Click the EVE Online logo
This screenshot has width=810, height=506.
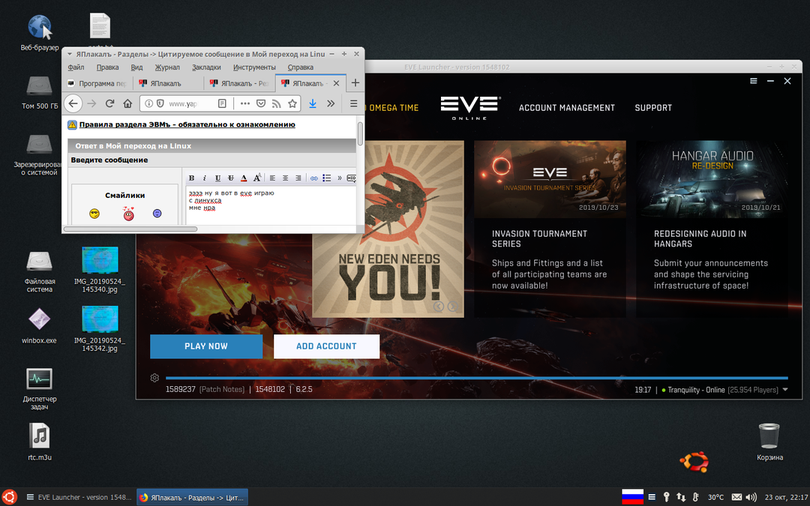[x=470, y=107]
